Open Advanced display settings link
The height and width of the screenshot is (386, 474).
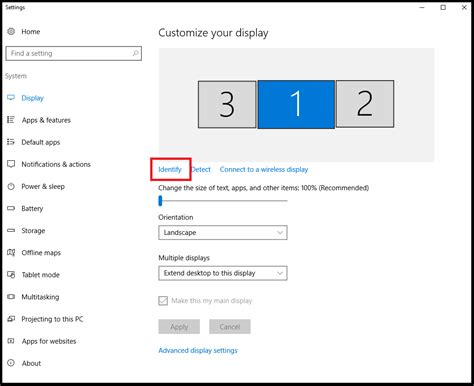click(198, 350)
